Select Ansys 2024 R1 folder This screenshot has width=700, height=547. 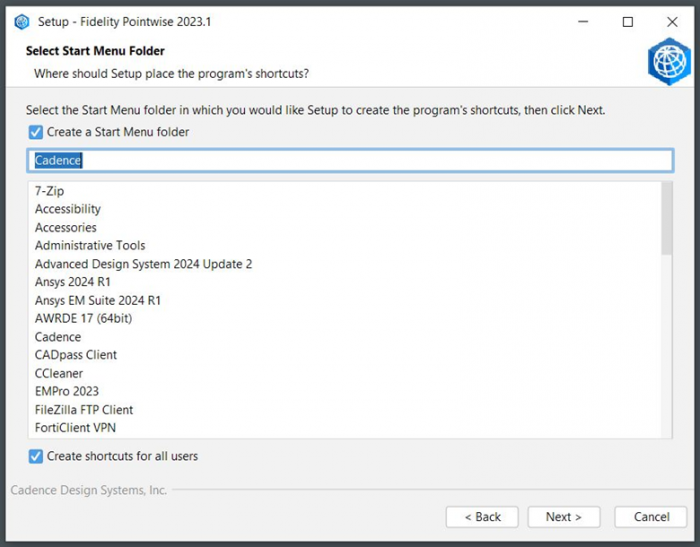pos(73,282)
